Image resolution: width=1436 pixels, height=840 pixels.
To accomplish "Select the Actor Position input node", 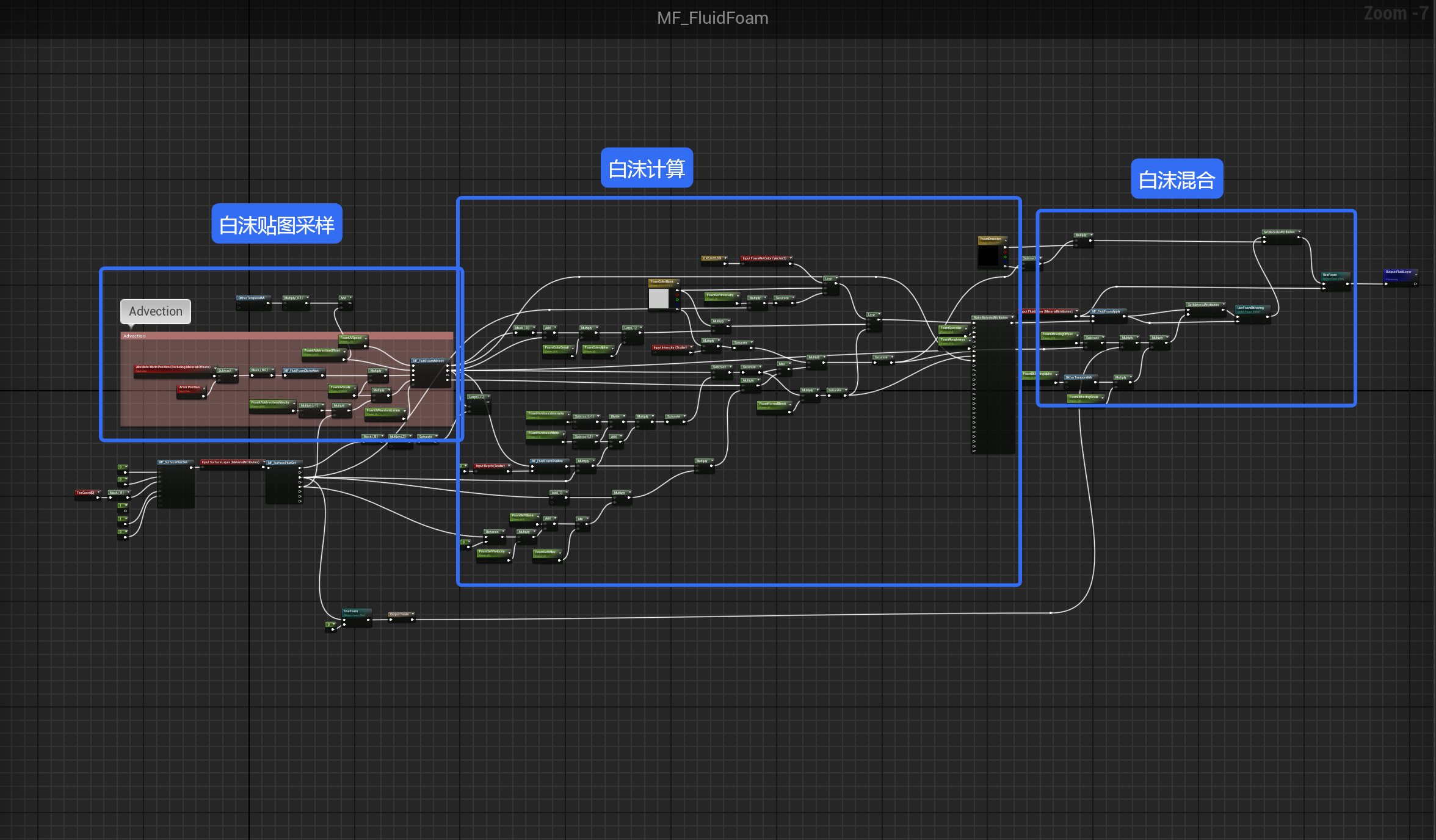I will (x=189, y=388).
